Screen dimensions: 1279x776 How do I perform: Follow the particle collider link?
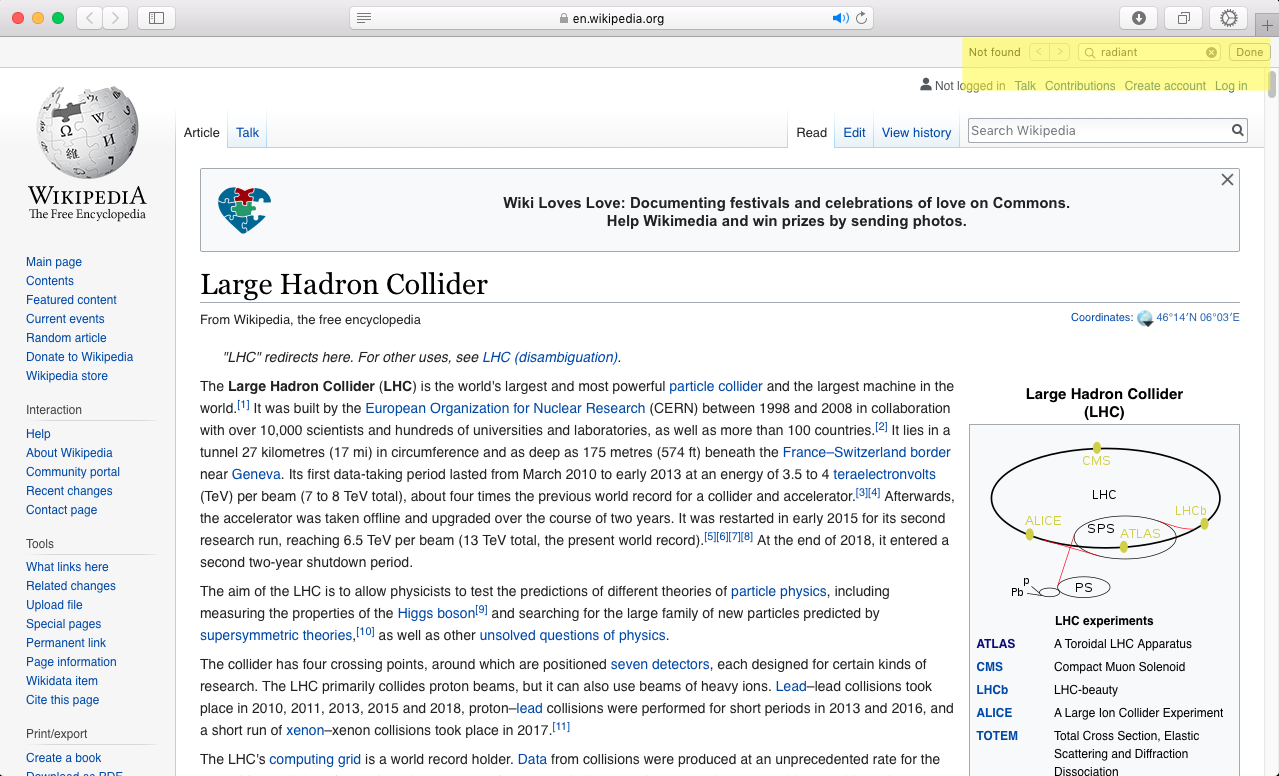tap(716, 386)
